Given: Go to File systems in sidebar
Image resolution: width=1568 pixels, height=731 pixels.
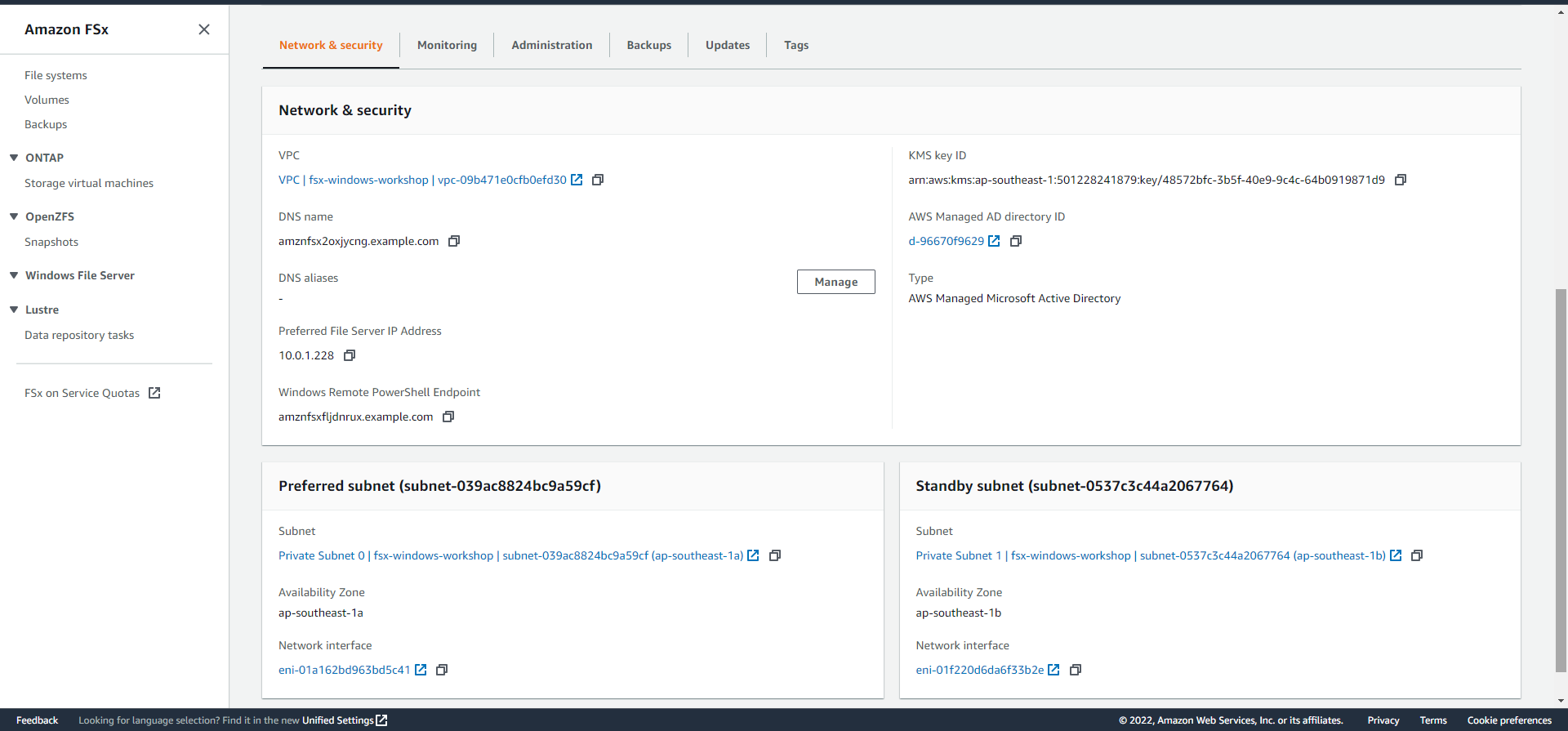Looking at the screenshot, I should pos(56,75).
